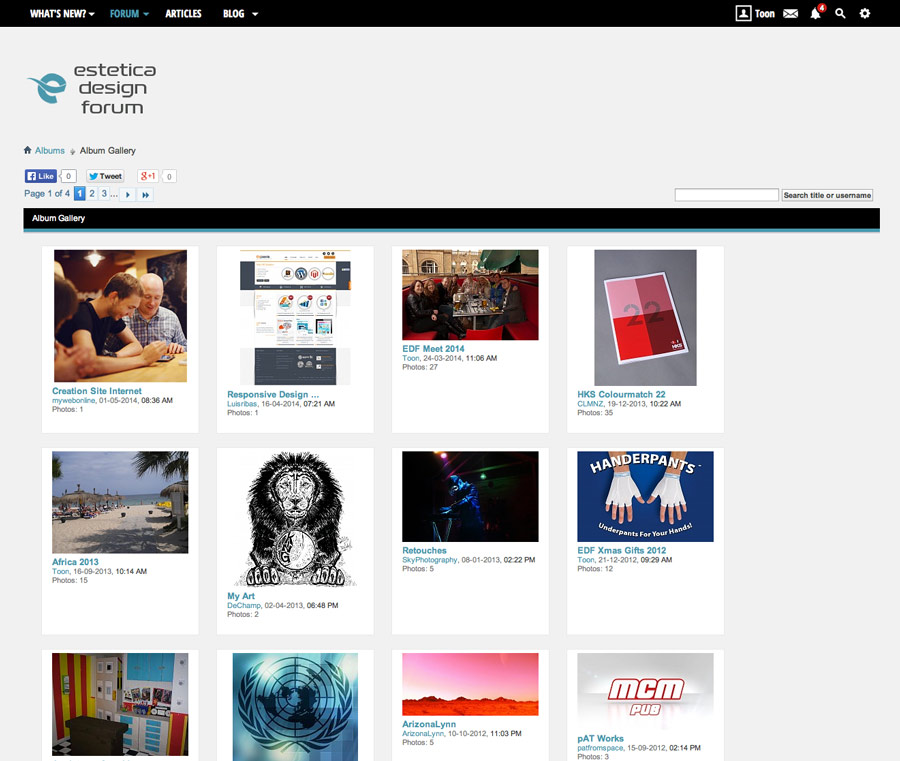Image resolution: width=900 pixels, height=761 pixels.
Task: Click the Search title or username button
Action: (827, 195)
